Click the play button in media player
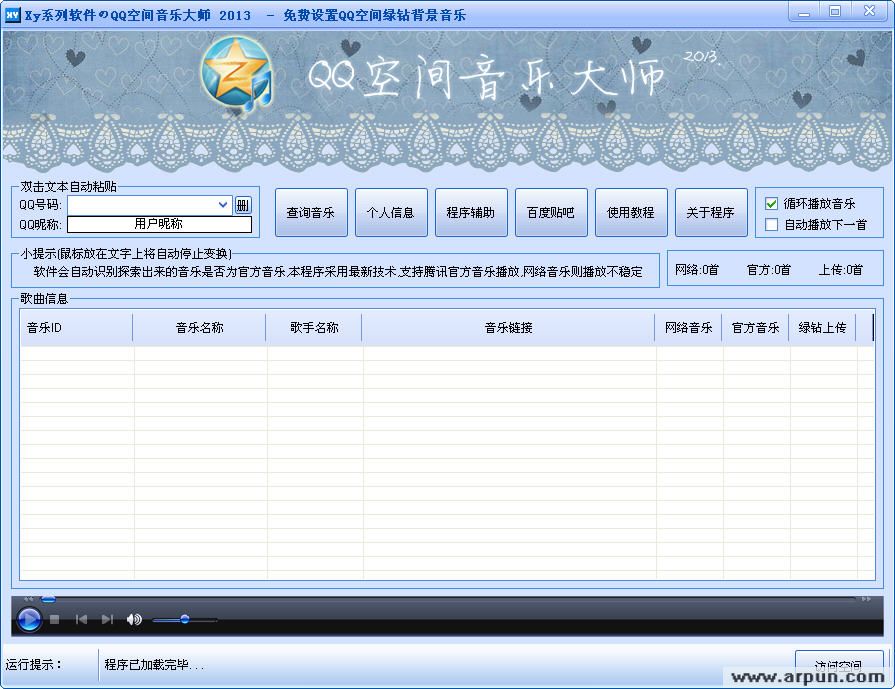This screenshot has height=689, width=895. pos(29,619)
